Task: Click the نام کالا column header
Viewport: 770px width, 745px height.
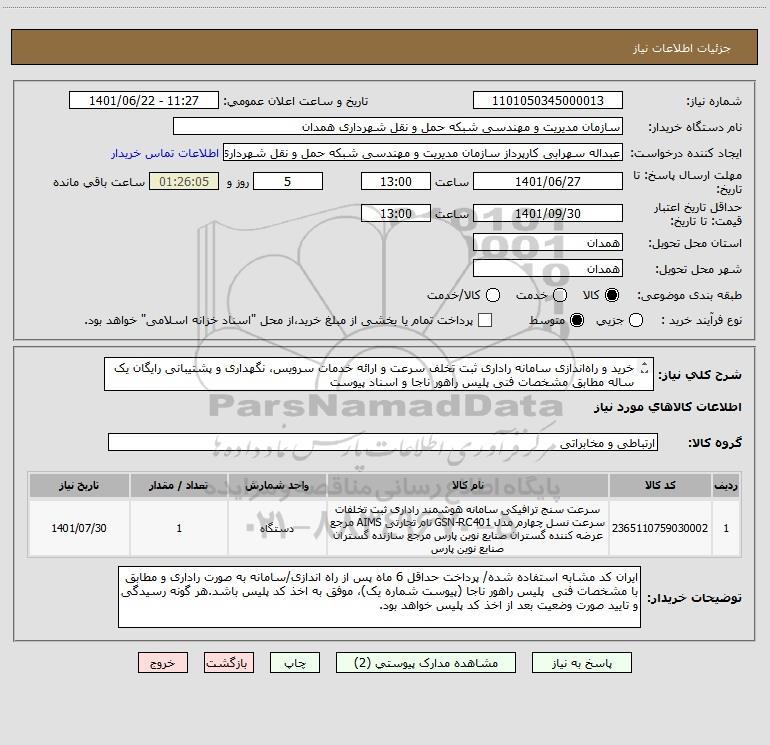Action: [468, 485]
